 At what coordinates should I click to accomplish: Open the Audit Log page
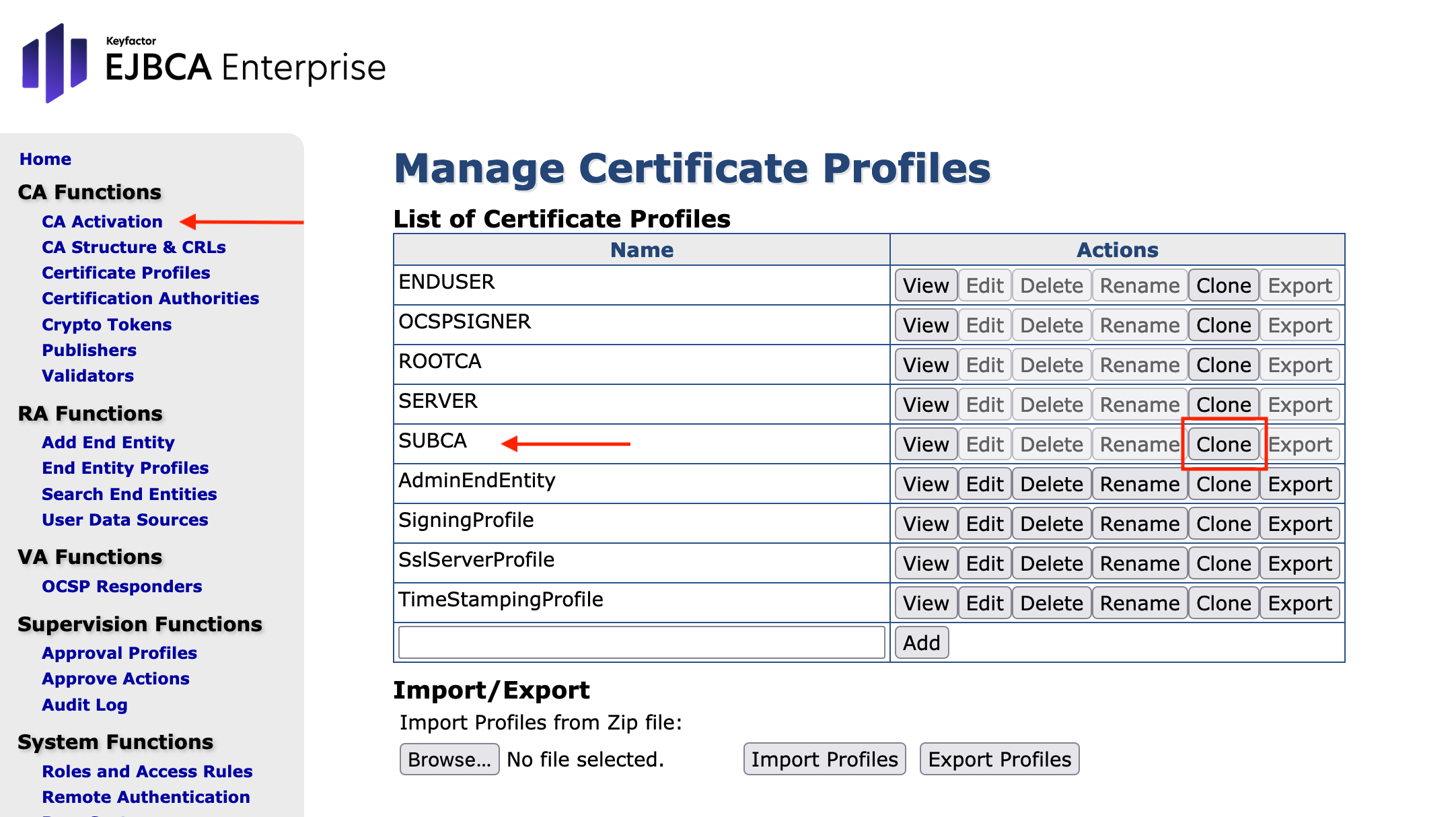tap(84, 705)
